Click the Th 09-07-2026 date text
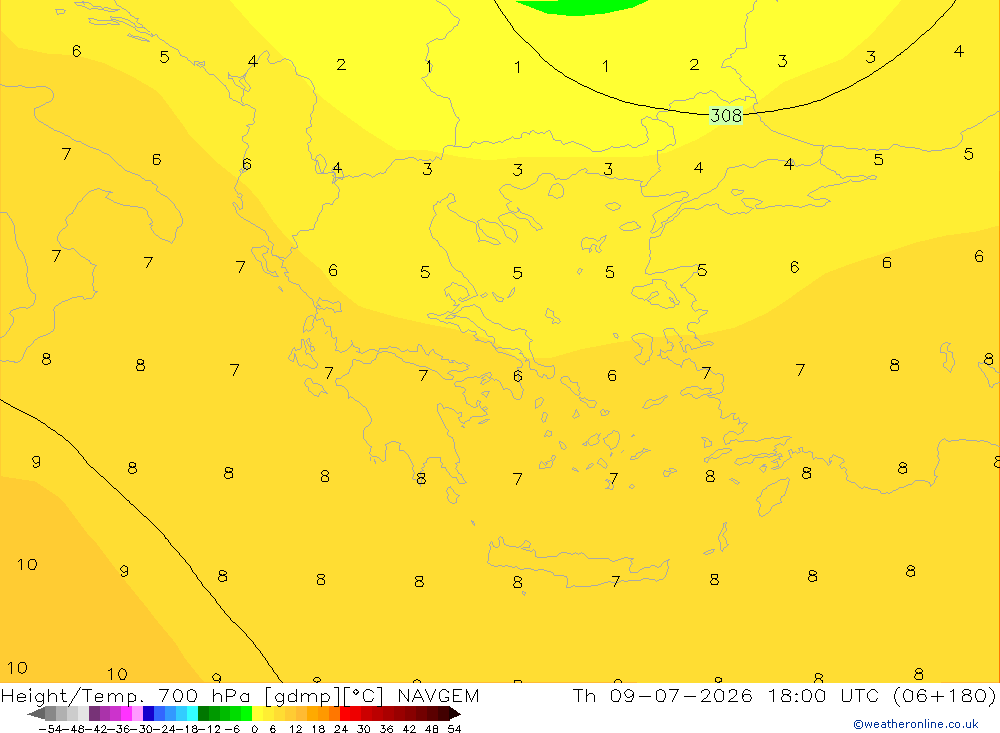This screenshot has height=733, width=1000. point(663,695)
